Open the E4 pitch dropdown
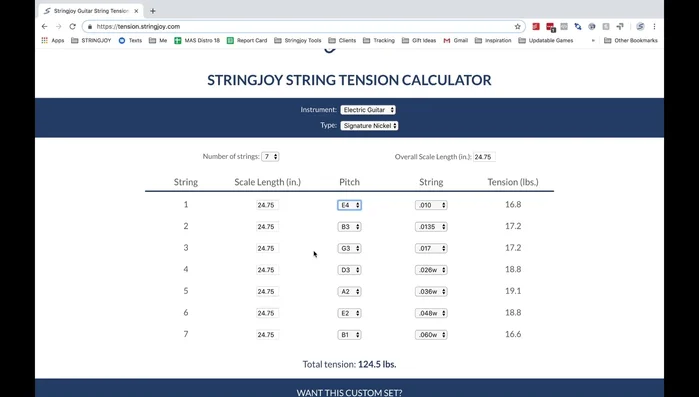699x397 pixels. [350, 205]
